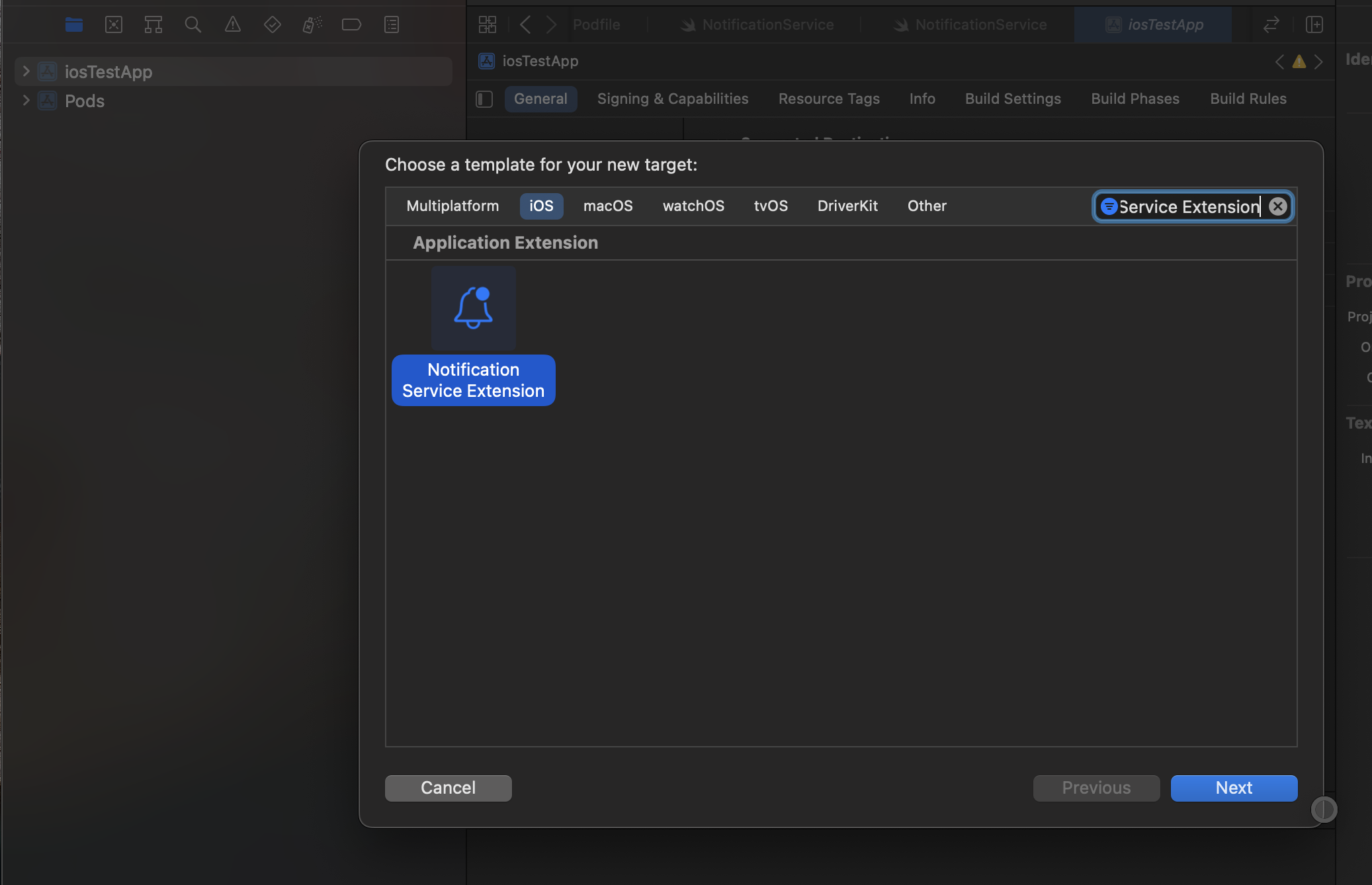Select the Test navigator checkmark icon

tap(273, 24)
